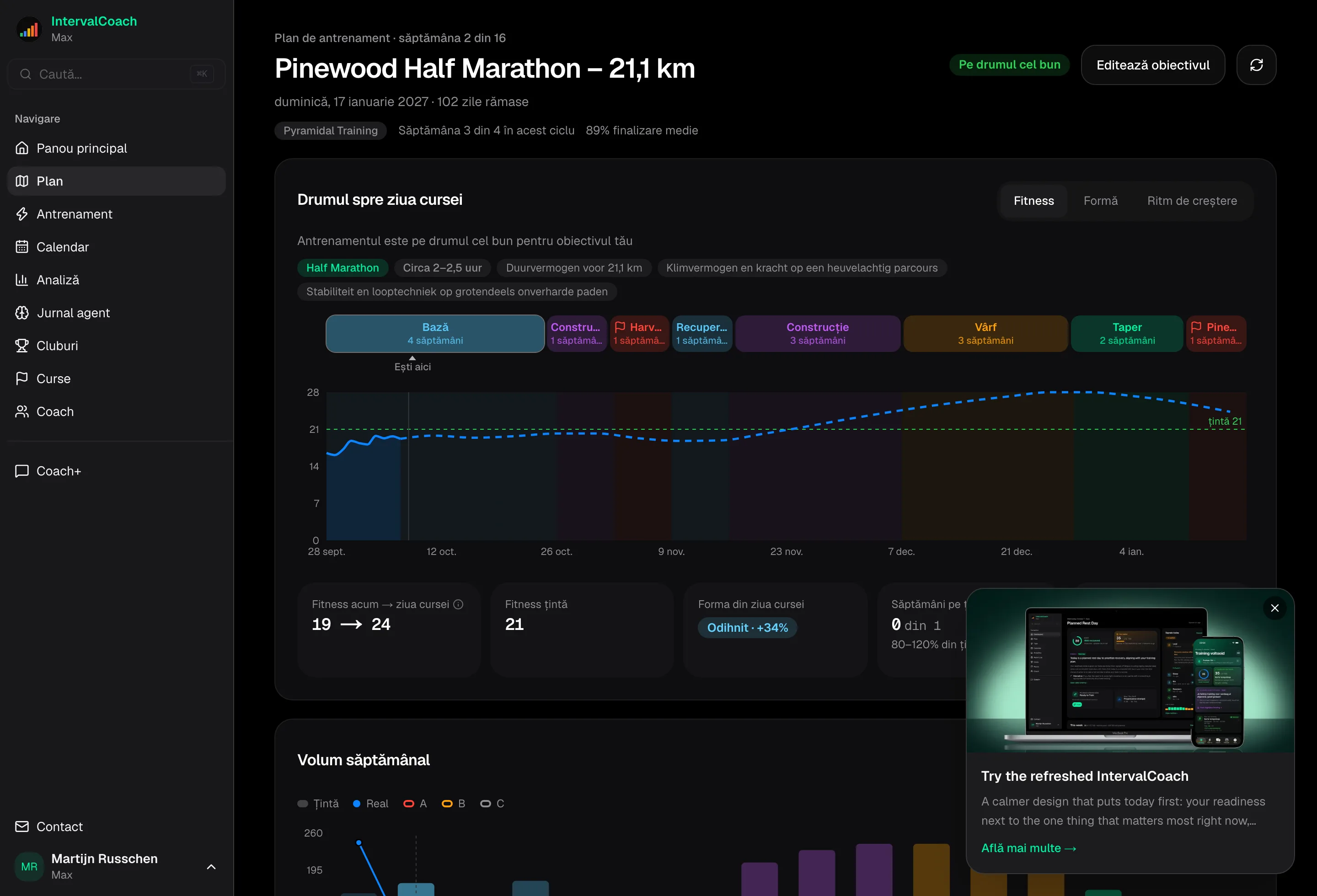This screenshot has width=1317, height=896.
Task: Toggle Țintă series in volume legend
Action: (x=318, y=804)
